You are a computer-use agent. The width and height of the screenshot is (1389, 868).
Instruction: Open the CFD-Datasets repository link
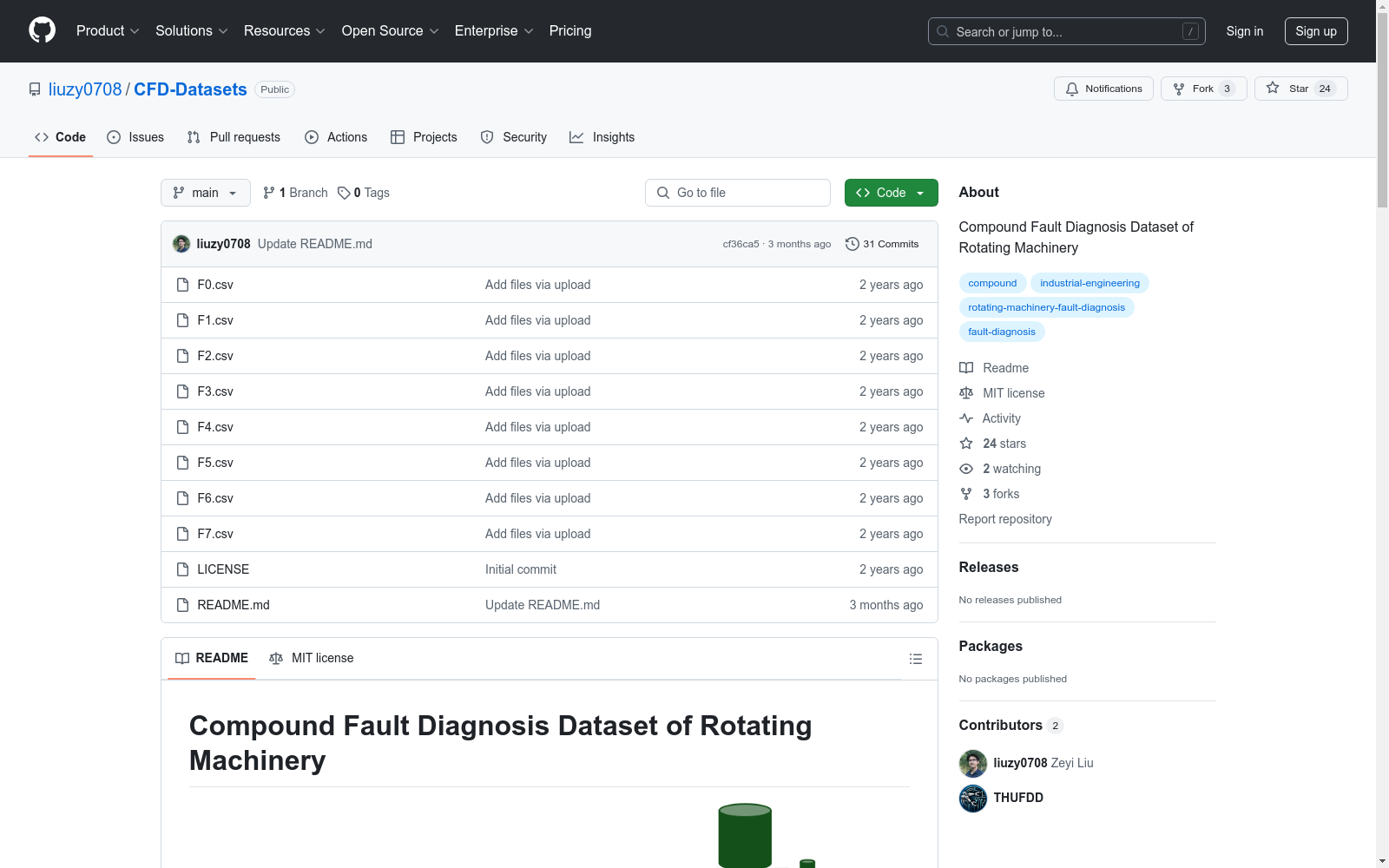(190, 89)
